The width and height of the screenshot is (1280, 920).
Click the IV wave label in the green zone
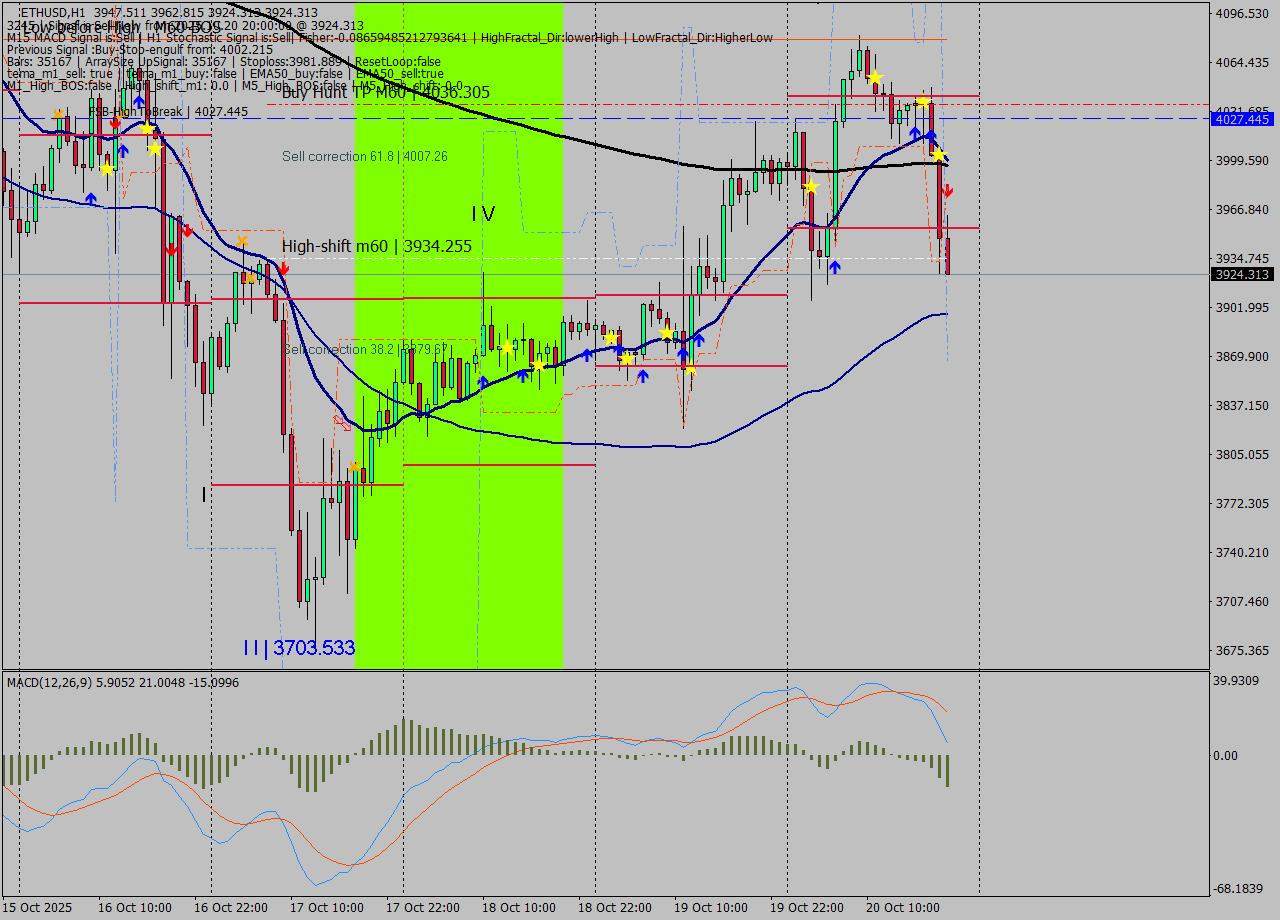[x=483, y=214]
